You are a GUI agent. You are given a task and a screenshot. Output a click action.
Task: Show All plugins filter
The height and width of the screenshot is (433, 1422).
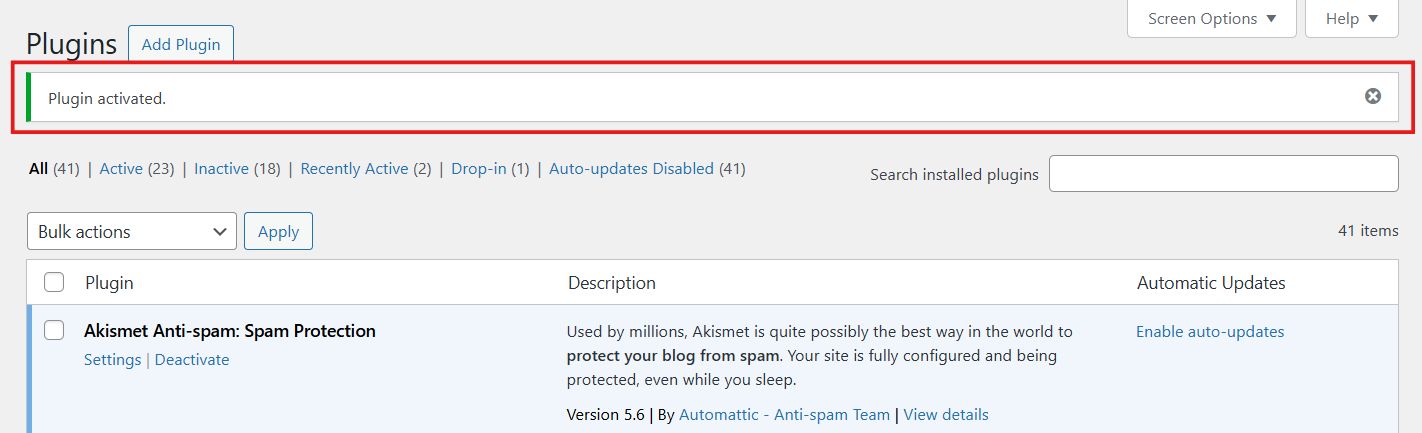click(x=39, y=169)
